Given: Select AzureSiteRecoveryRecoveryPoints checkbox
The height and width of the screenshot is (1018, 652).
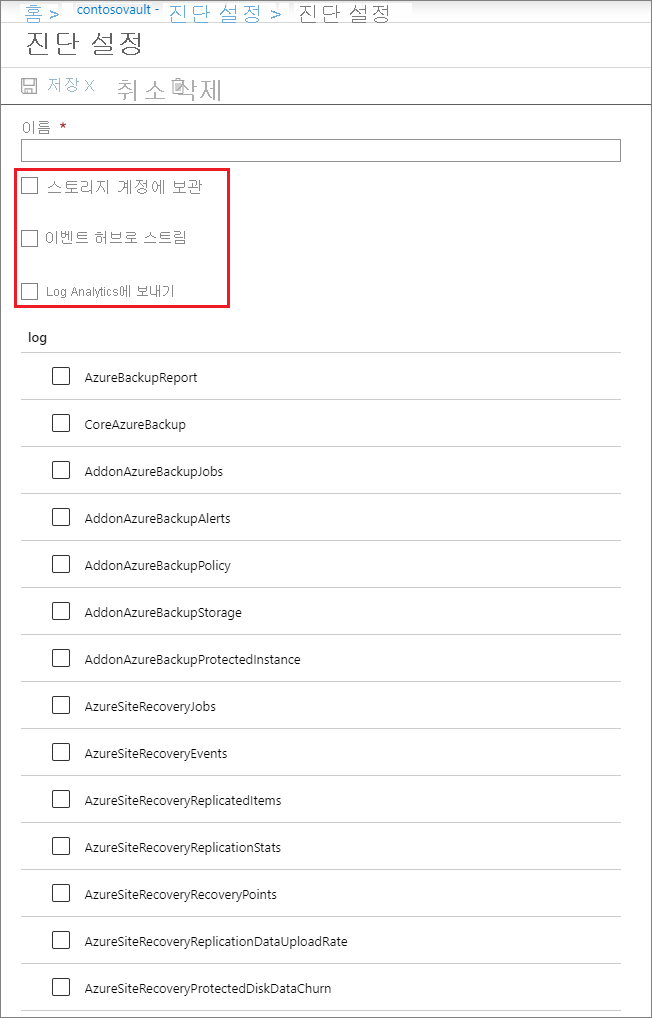Looking at the screenshot, I should tap(61, 893).
